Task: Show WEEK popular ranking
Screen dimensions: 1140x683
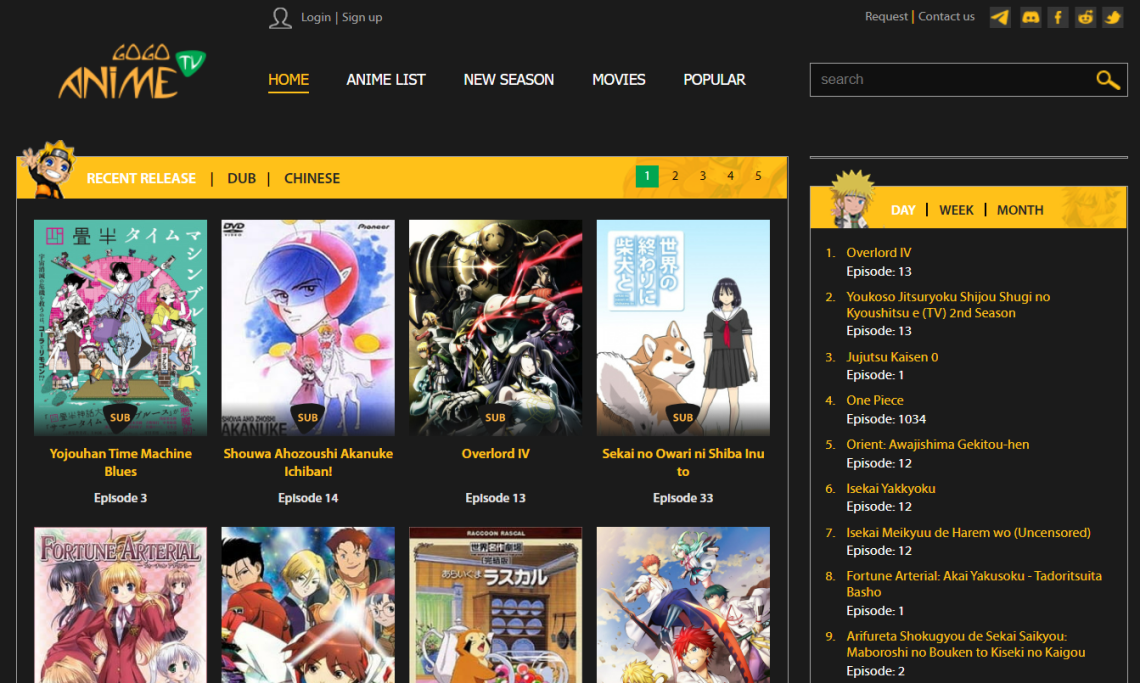Action: click(x=956, y=210)
